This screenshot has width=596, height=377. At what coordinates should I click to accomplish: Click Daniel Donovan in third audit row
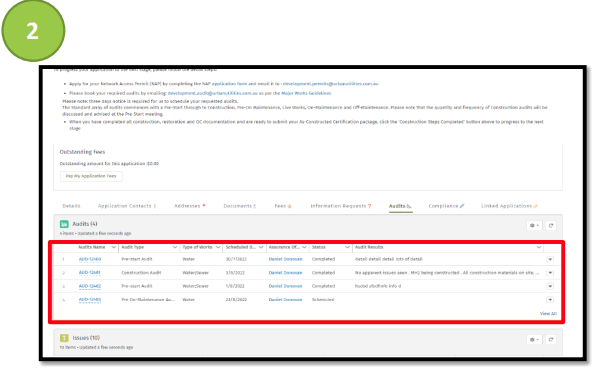pos(285,286)
